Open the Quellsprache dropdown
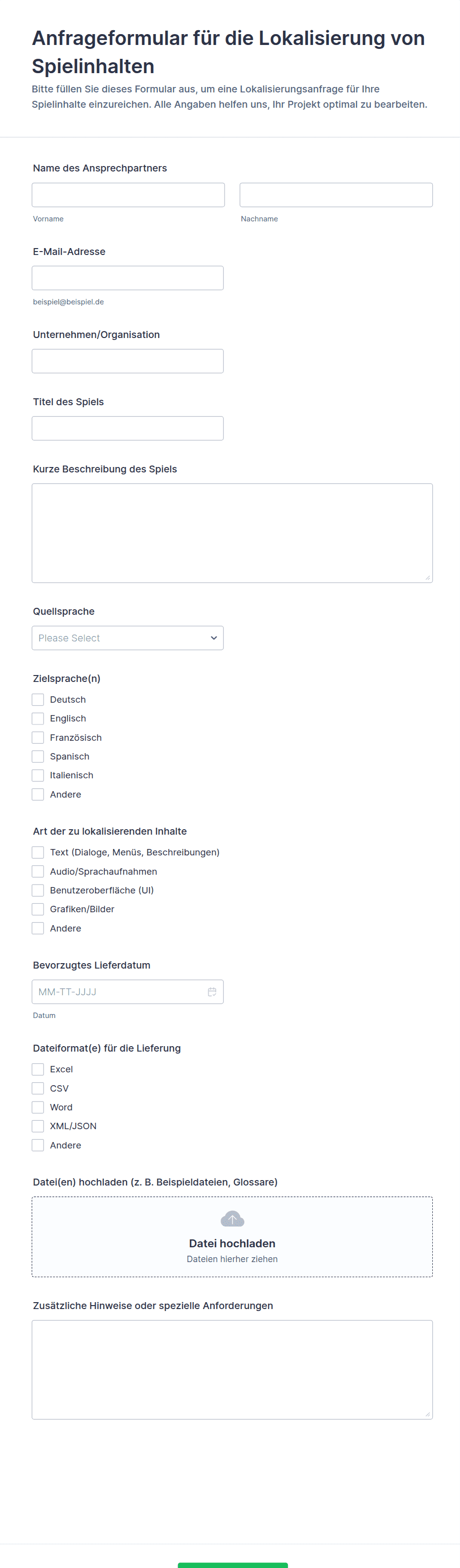Image resolution: width=460 pixels, height=1568 pixels. pos(127,638)
